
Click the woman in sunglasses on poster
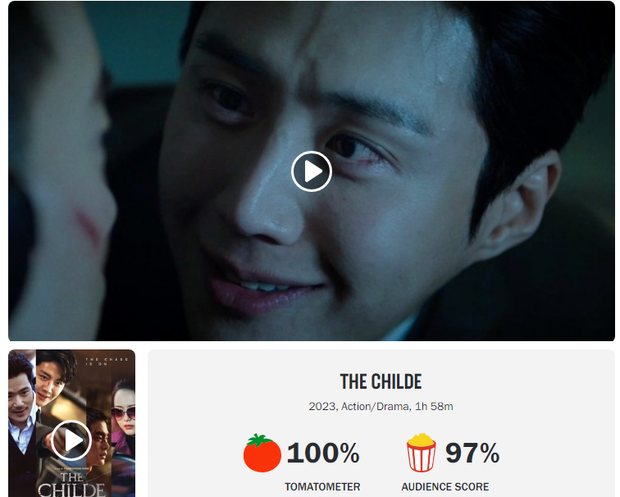pyautogui.click(x=123, y=415)
